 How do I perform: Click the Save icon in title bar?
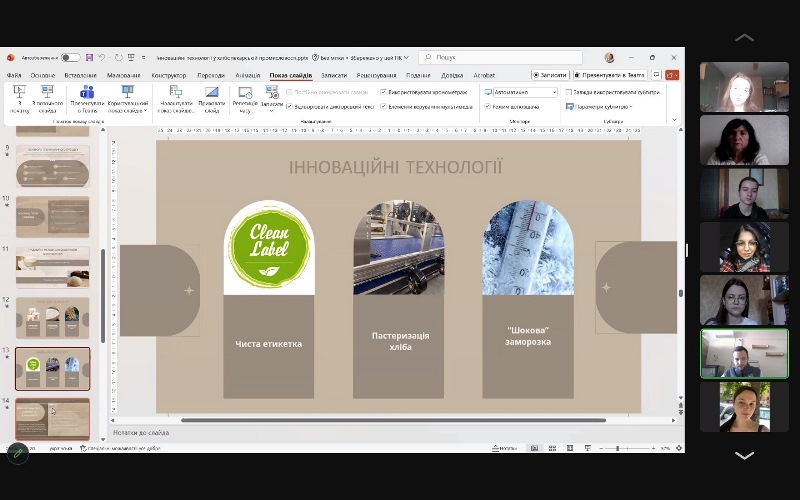click(x=90, y=58)
